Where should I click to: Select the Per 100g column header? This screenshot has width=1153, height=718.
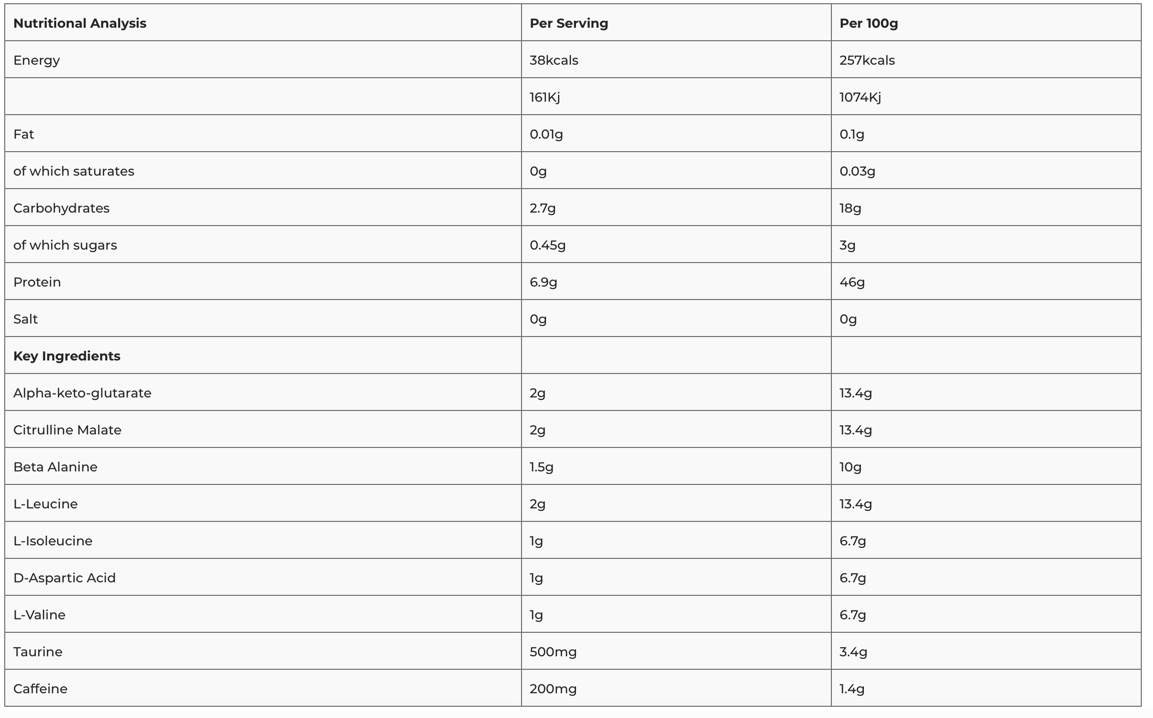pos(868,23)
